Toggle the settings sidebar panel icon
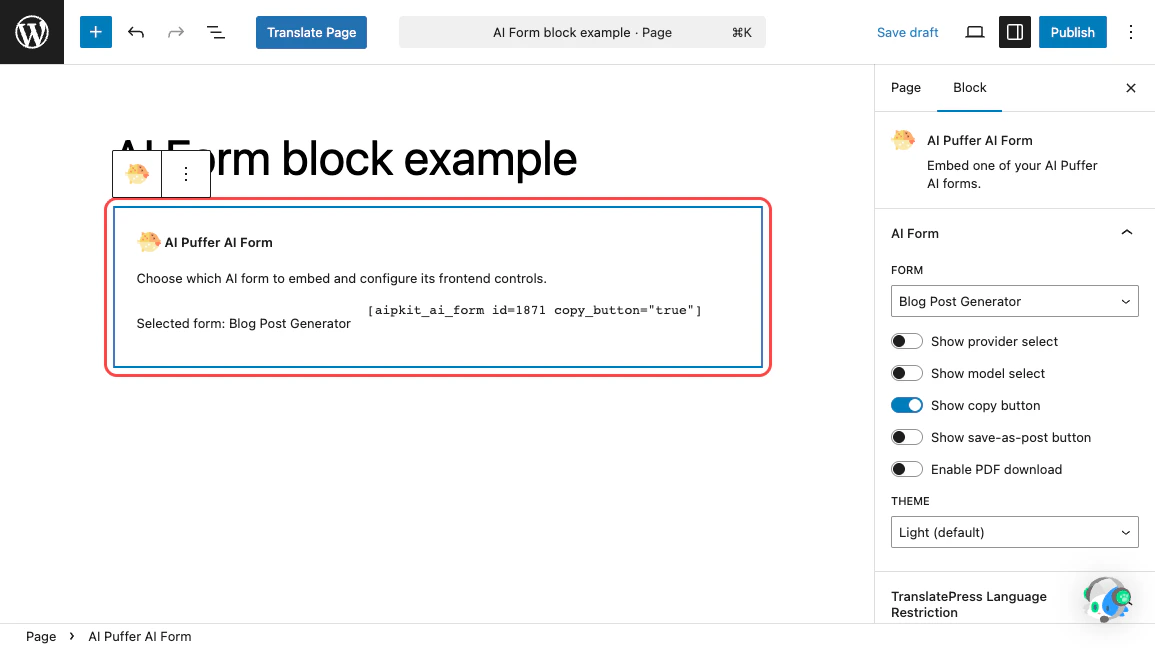The image size is (1155, 648). pos(1014,31)
